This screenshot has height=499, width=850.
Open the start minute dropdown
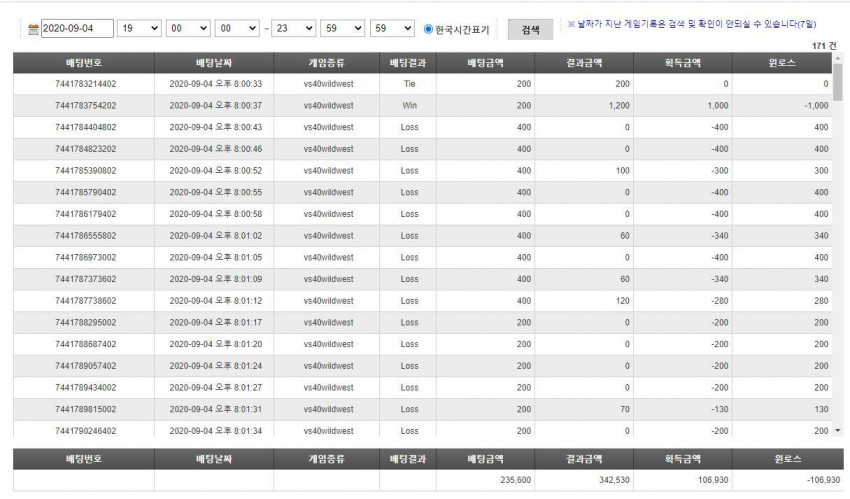pyautogui.click(x=188, y=28)
